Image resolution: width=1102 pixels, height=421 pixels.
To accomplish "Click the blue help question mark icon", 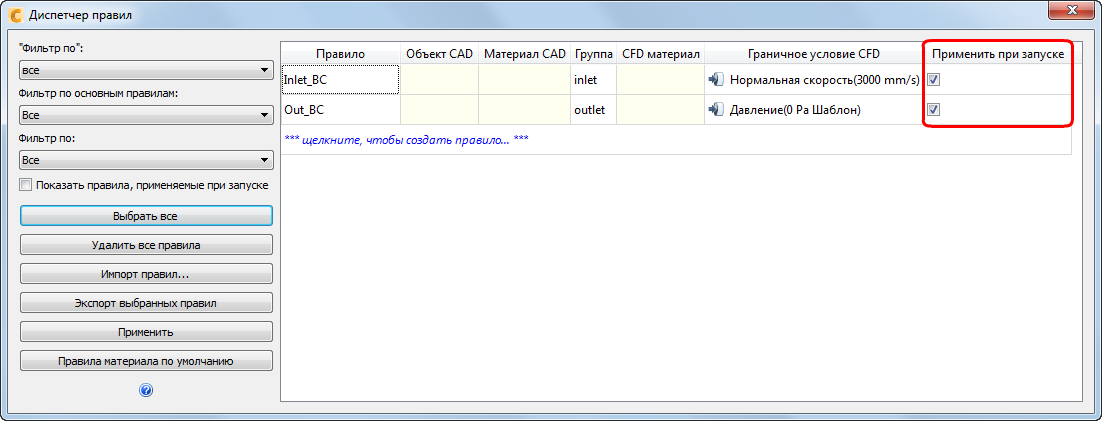I will click(146, 391).
